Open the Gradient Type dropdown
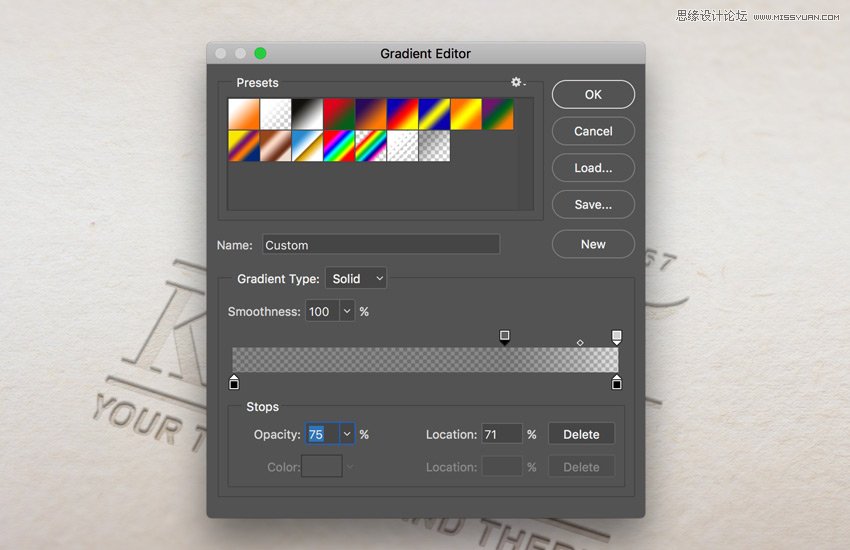 [x=356, y=279]
